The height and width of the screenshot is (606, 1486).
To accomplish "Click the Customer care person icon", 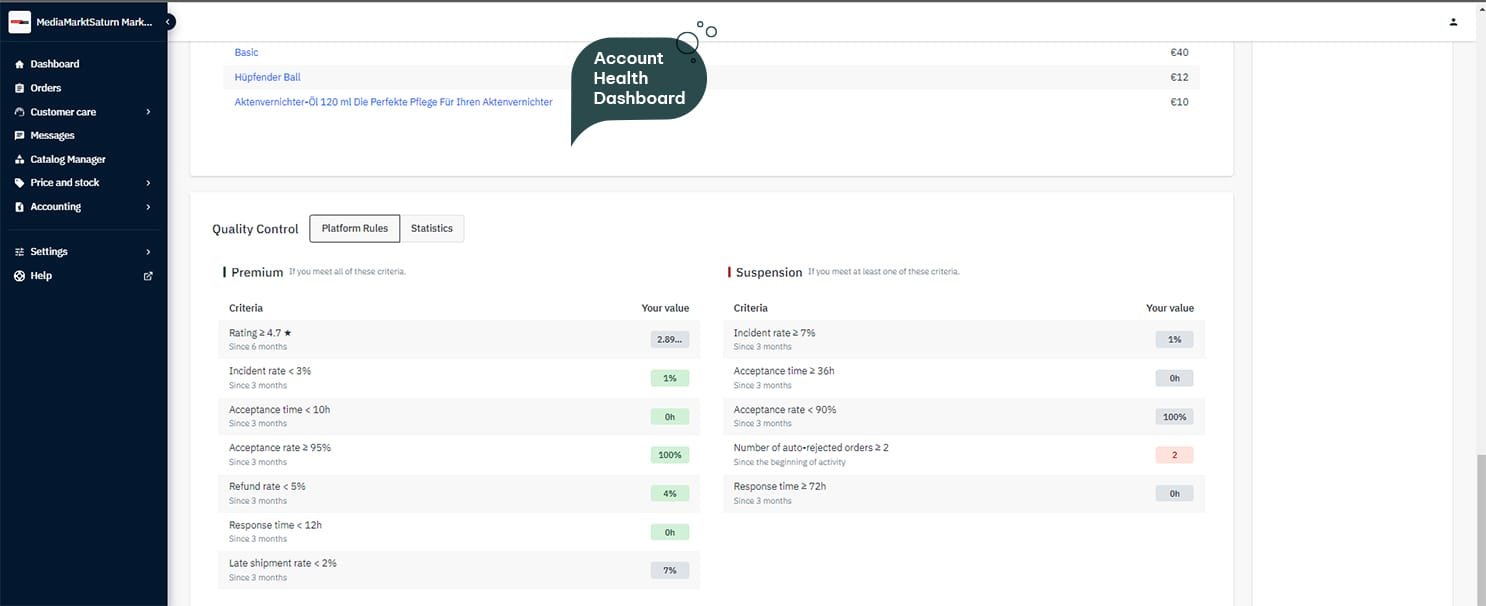I will click(x=19, y=112).
